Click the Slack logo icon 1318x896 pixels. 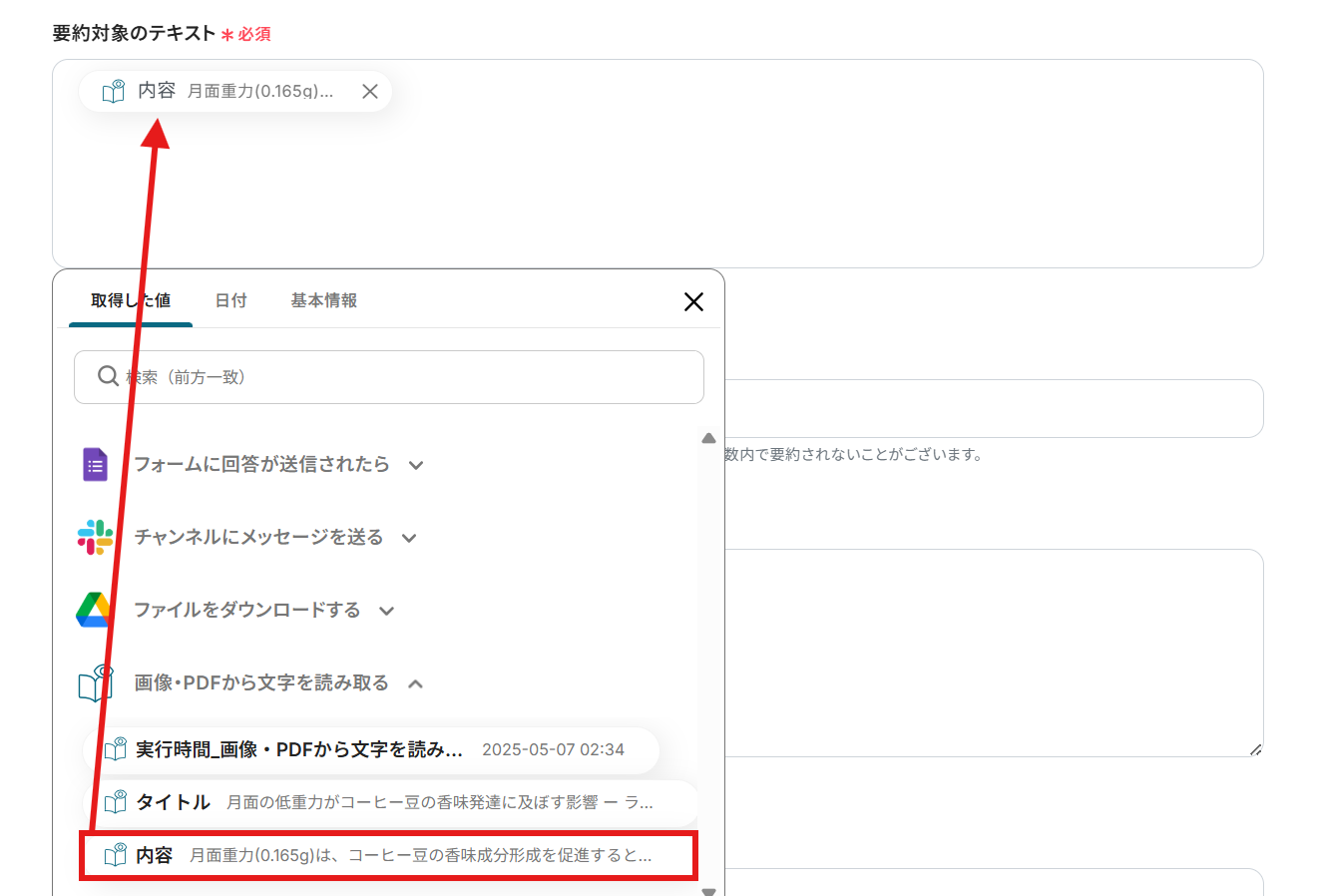click(95, 538)
